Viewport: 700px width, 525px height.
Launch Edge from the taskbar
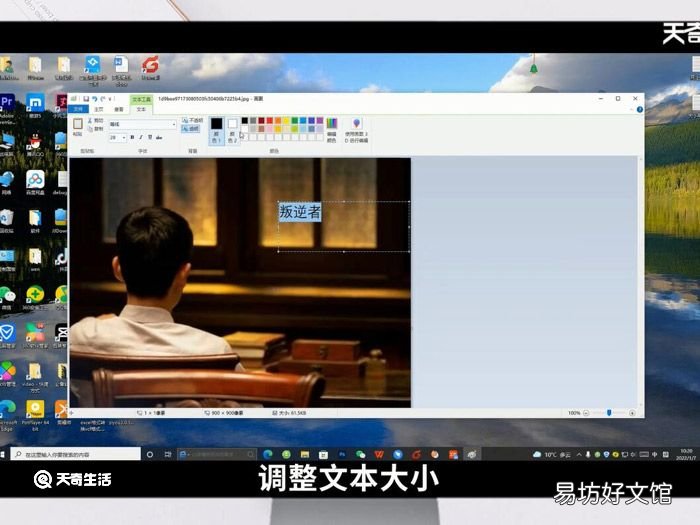pos(268,454)
